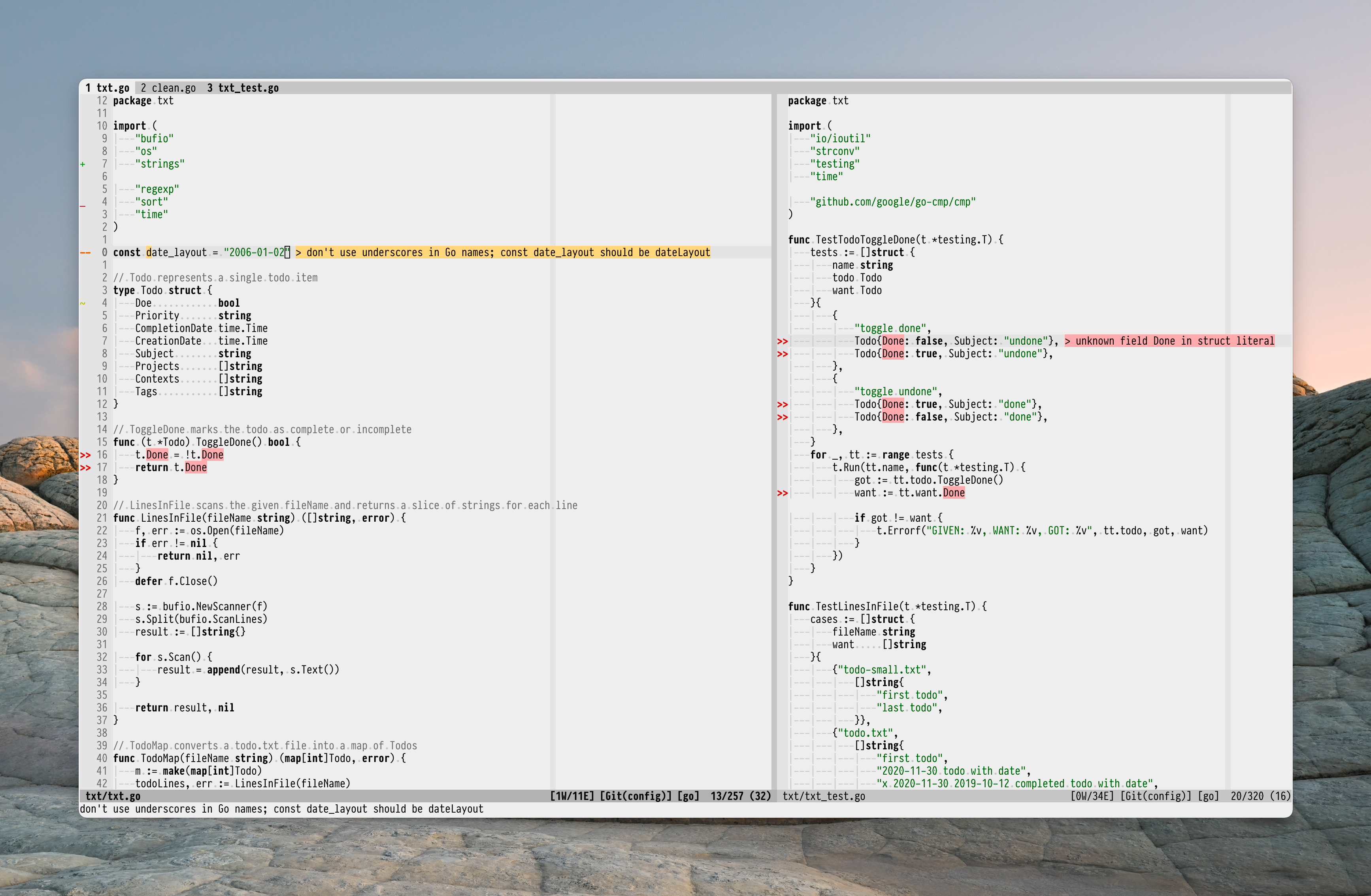The height and width of the screenshot is (896, 1371).
Task: Click error marker on t.Done assignment line
Action: tap(85, 455)
